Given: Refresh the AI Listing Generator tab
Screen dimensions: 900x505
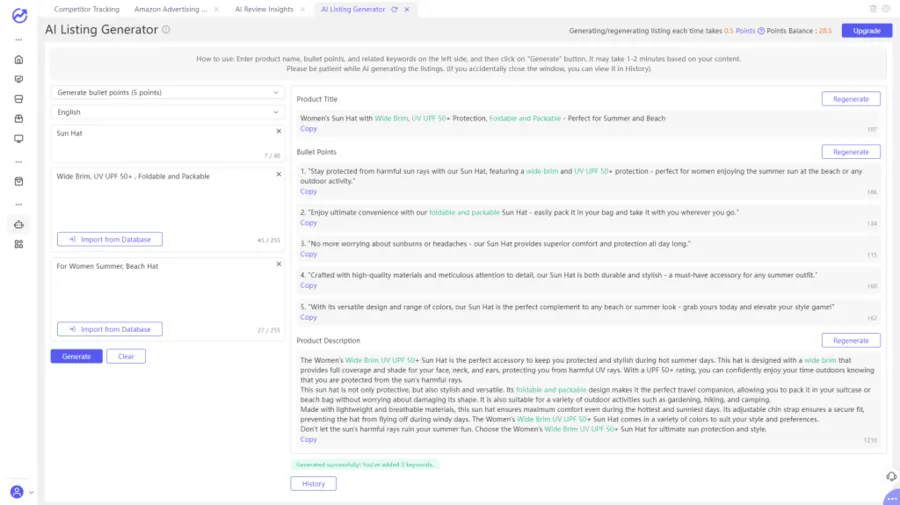Looking at the screenshot, I should [394, 9].
